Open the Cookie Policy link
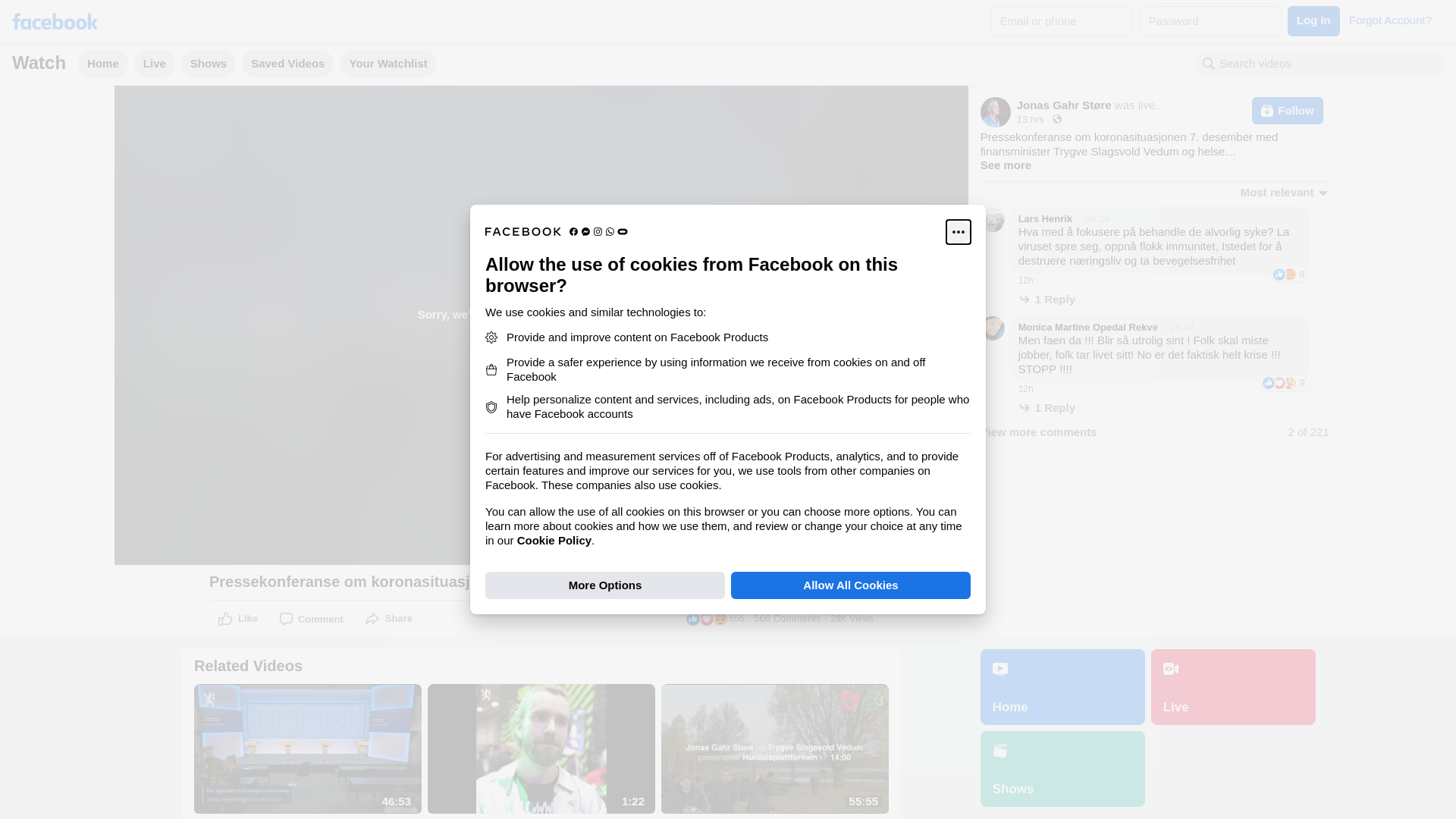Screen dimensions: 1456x819 (554, 541)
